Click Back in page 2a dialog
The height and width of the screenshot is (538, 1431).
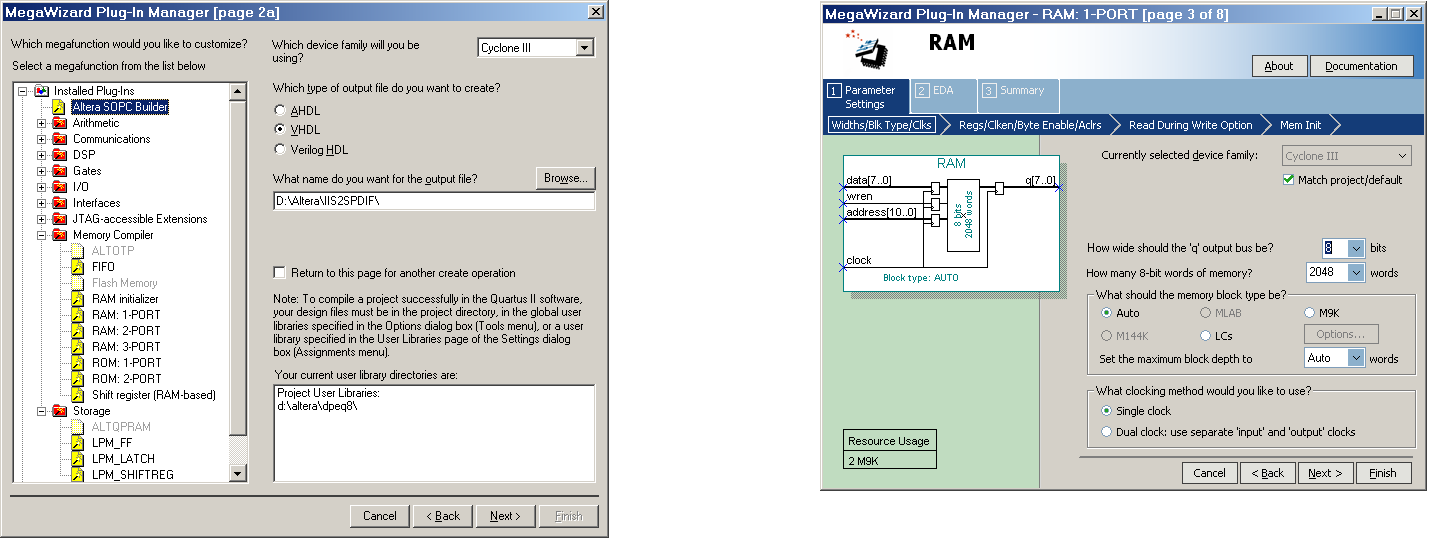[x=442, y=516]
